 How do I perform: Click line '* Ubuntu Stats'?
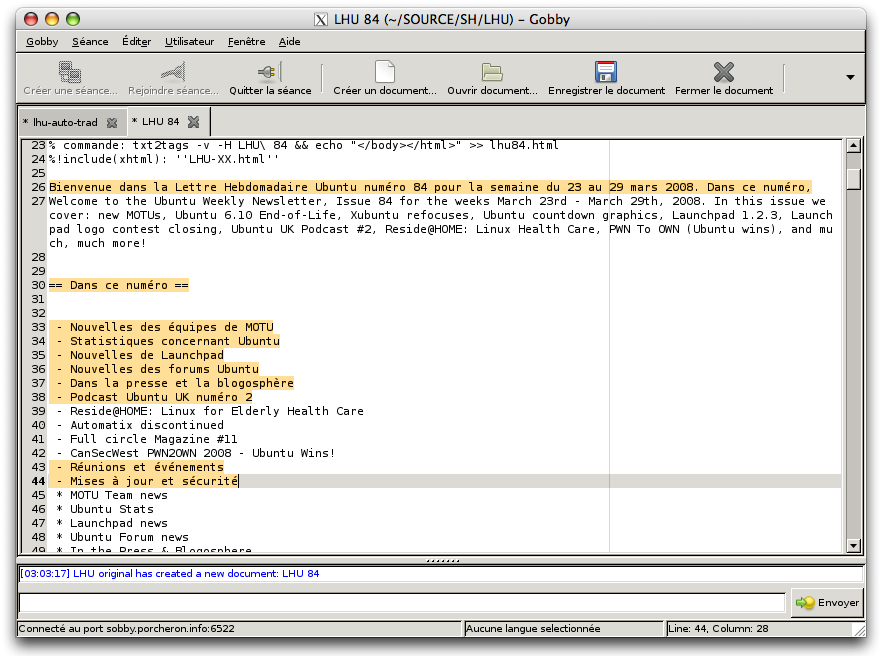105,509
